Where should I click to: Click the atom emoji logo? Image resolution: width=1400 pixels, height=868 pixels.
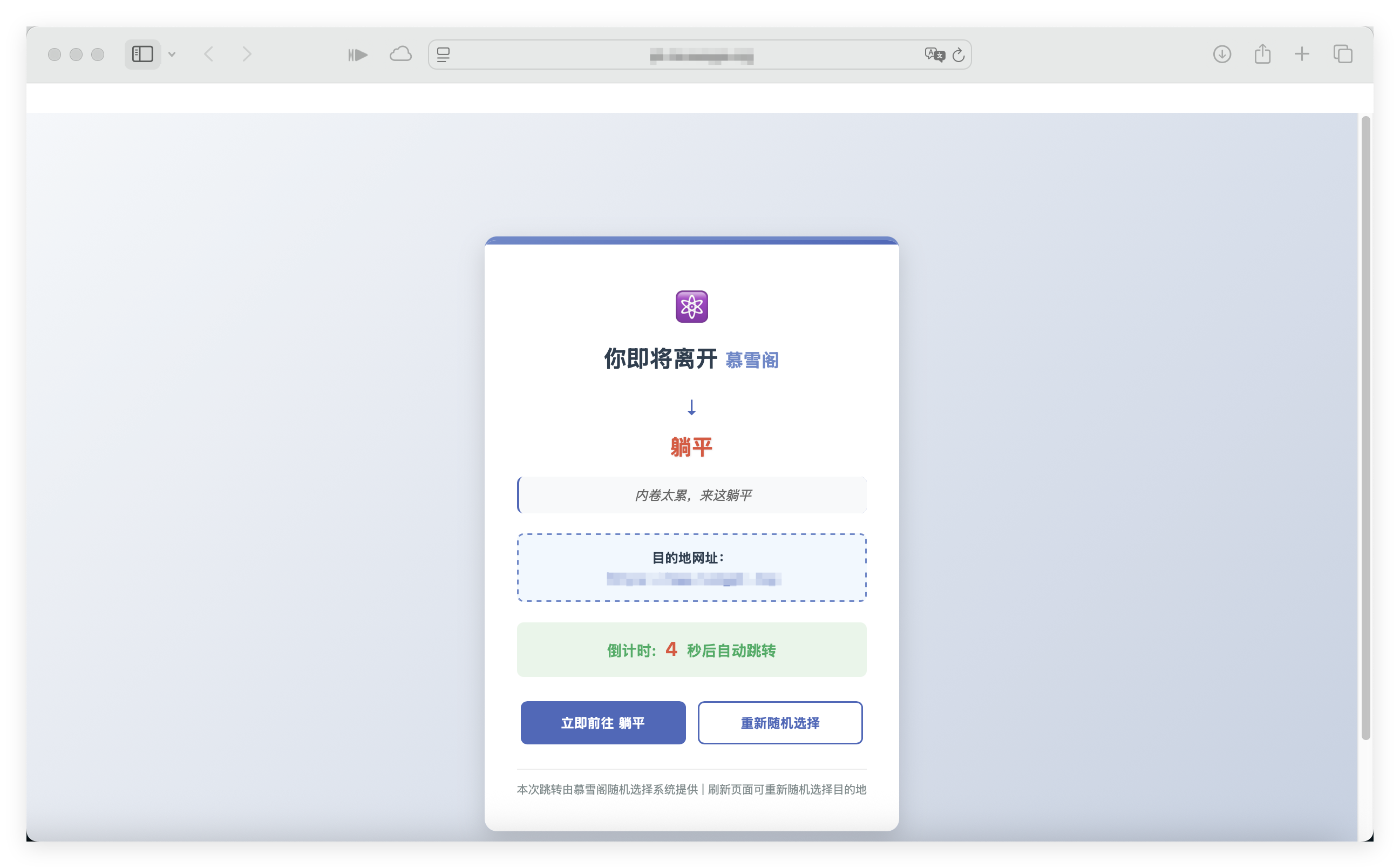692,306
